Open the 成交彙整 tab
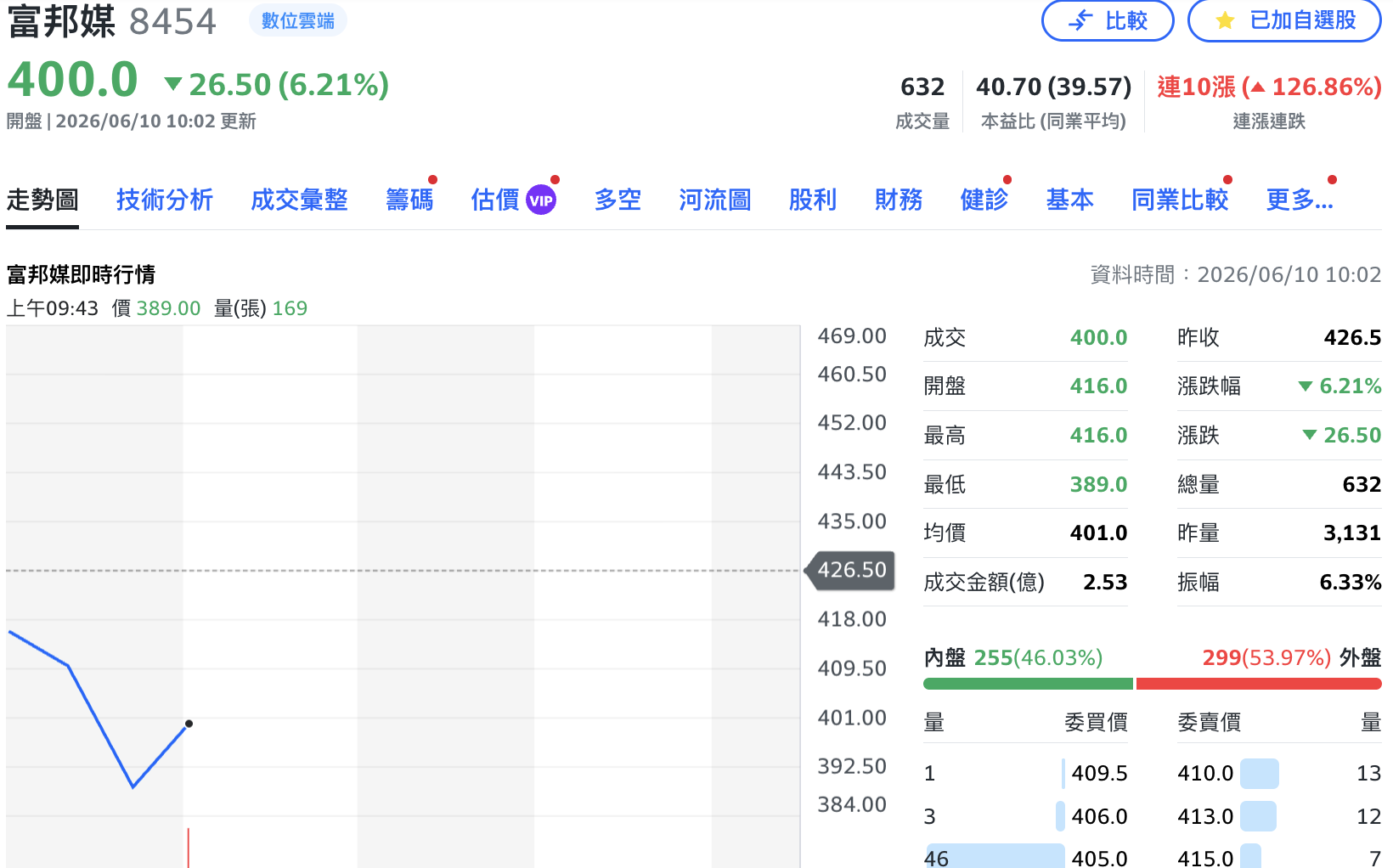Viewport: 1393px width, 868px height. click(x=299, y=200)
